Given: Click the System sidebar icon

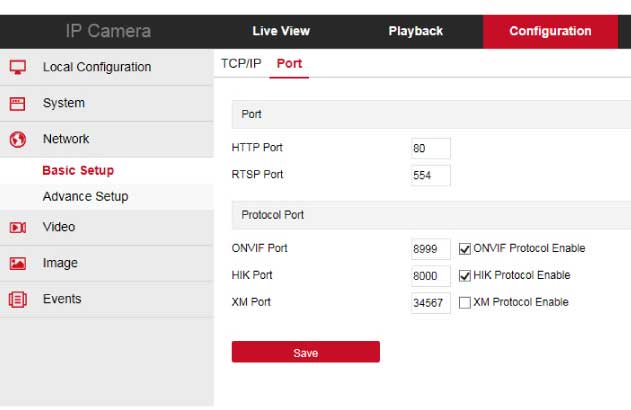Looking at the screenshot, I should [17, 103].
